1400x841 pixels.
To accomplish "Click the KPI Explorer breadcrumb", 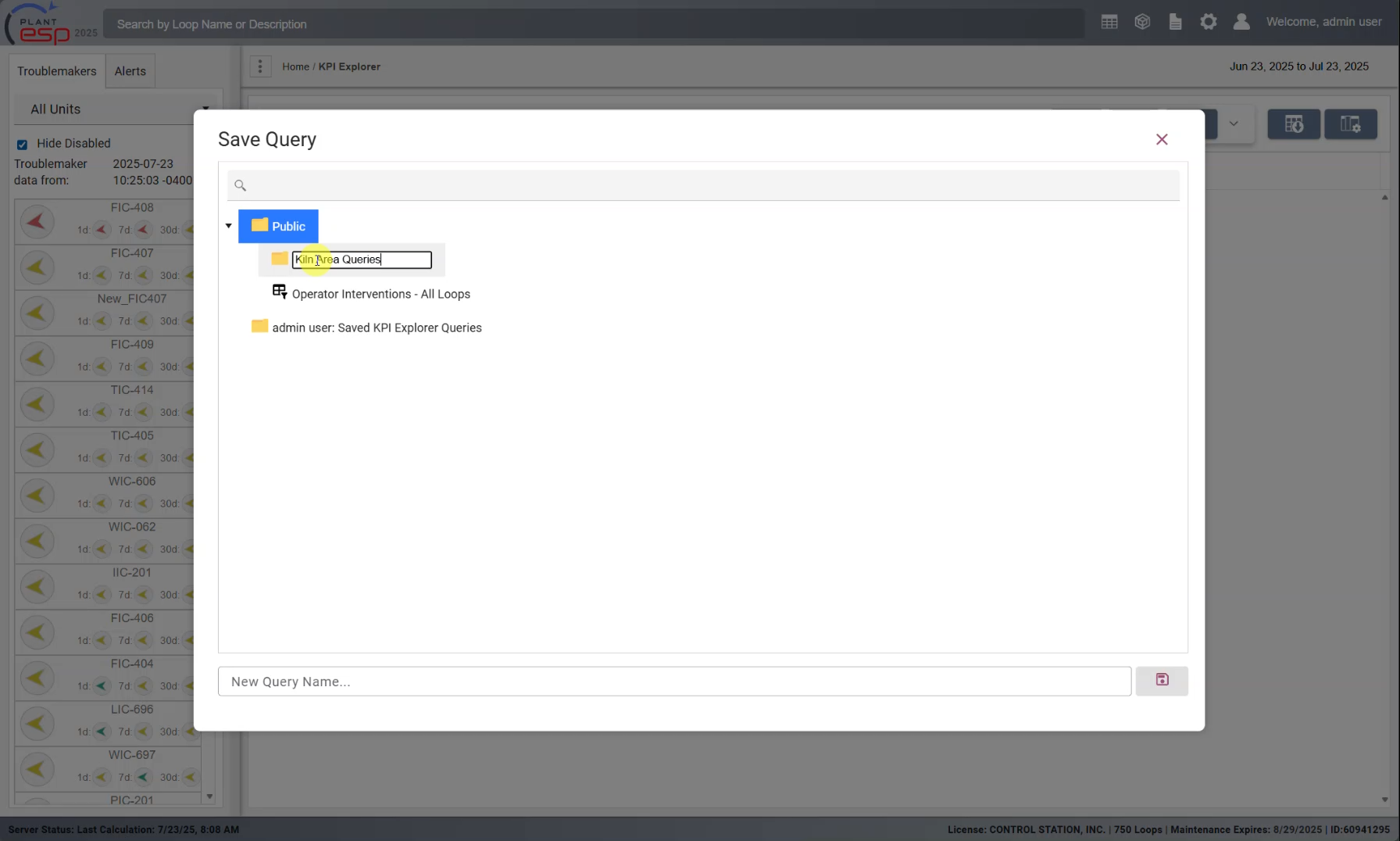I will (349, 66).
